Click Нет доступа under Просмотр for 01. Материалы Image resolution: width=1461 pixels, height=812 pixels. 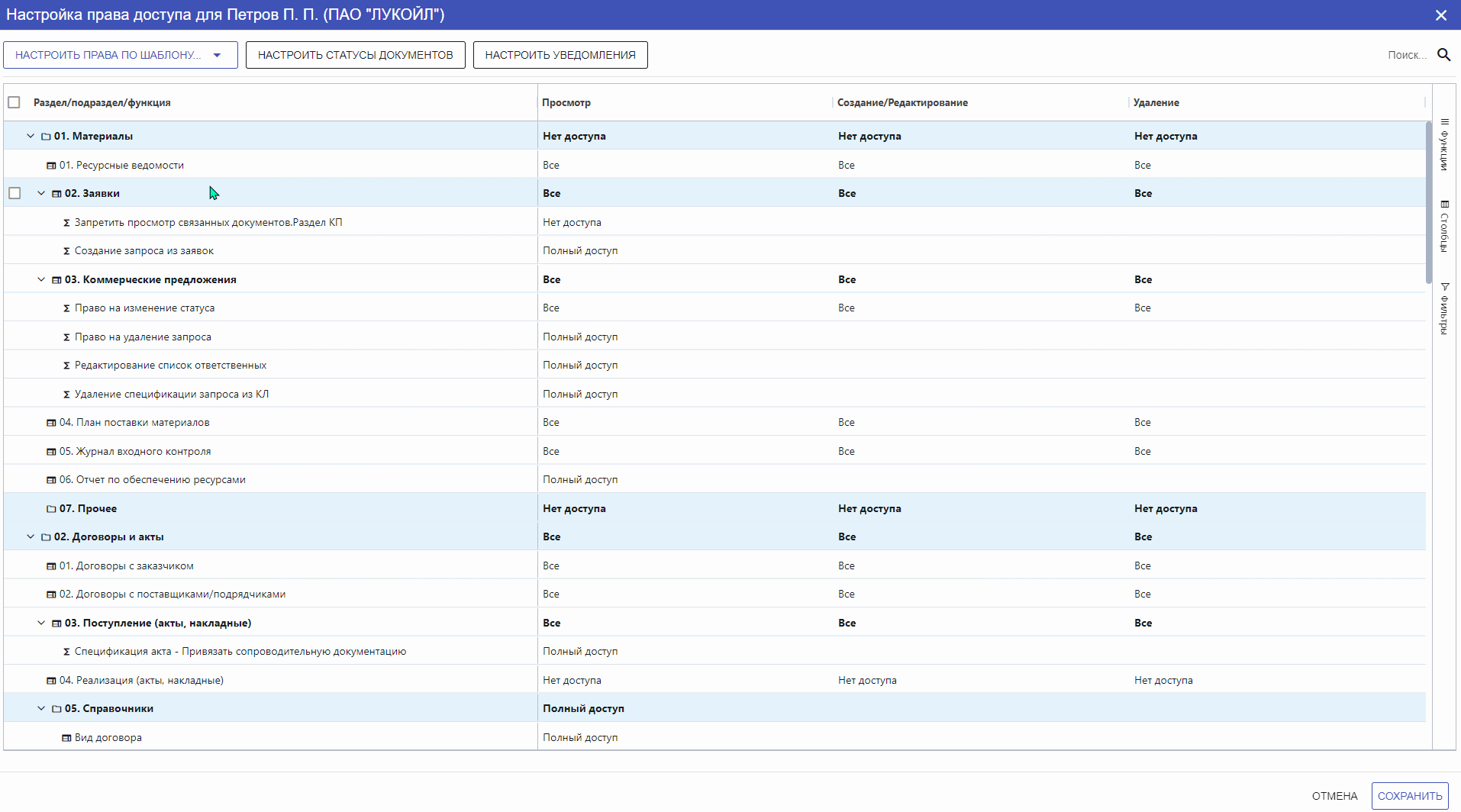click(x=574, y=137)
